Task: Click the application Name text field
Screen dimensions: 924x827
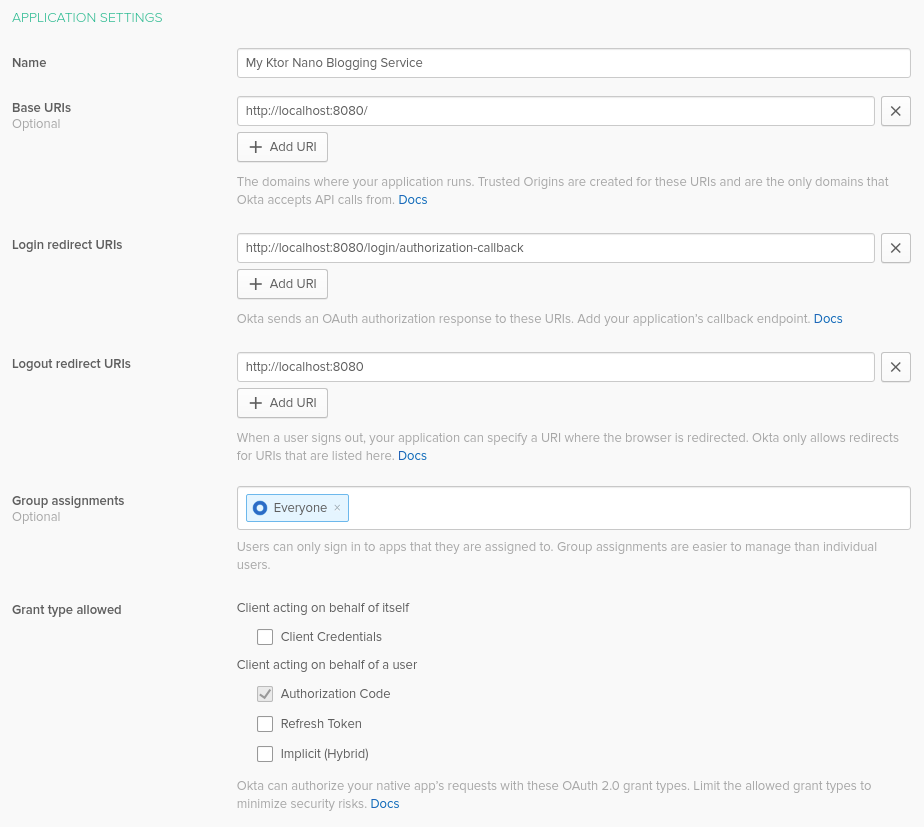Action: click(x=573, y=63)
